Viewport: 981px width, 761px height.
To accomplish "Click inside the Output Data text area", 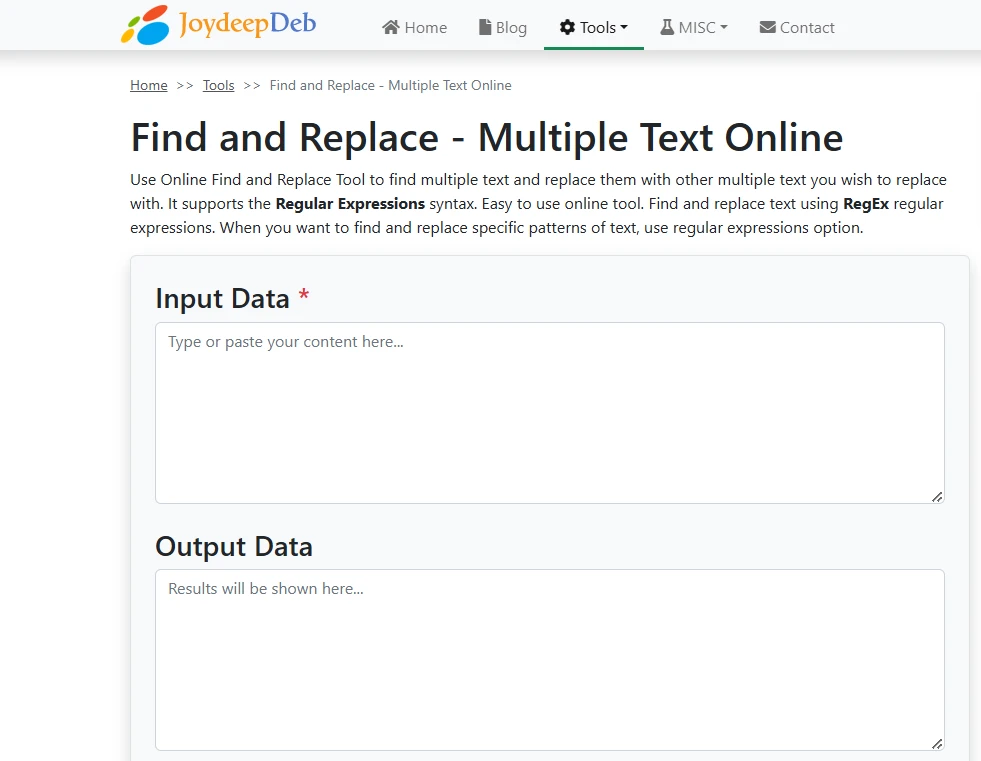I will pos(549,660).
